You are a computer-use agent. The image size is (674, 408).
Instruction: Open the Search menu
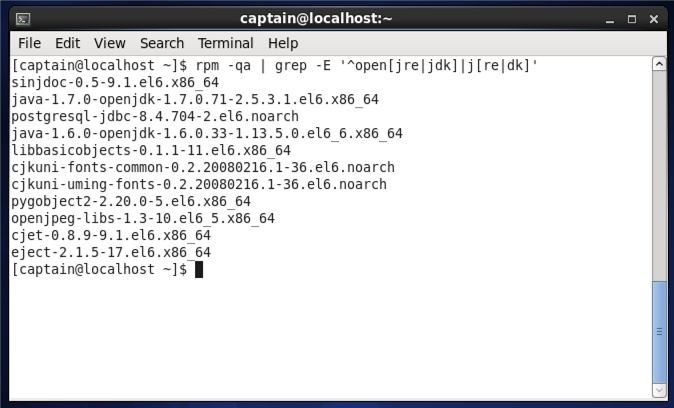162,43
